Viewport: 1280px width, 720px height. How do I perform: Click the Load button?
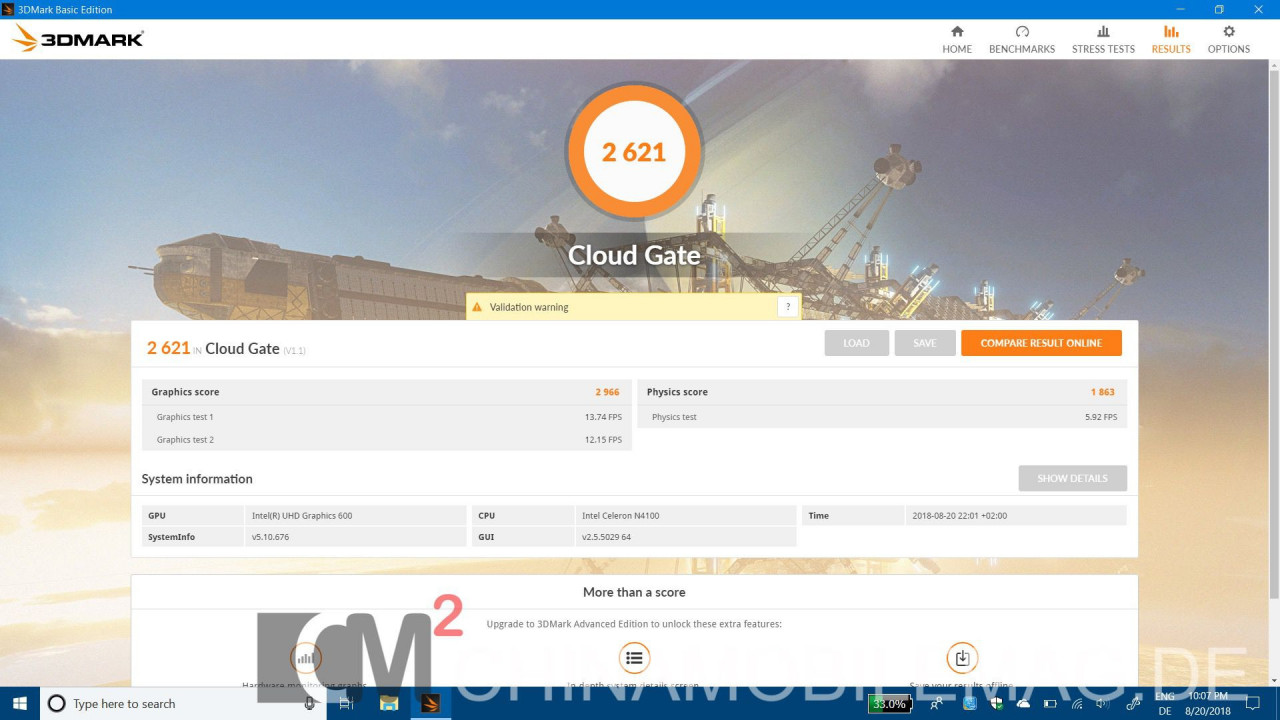[856, 343]
